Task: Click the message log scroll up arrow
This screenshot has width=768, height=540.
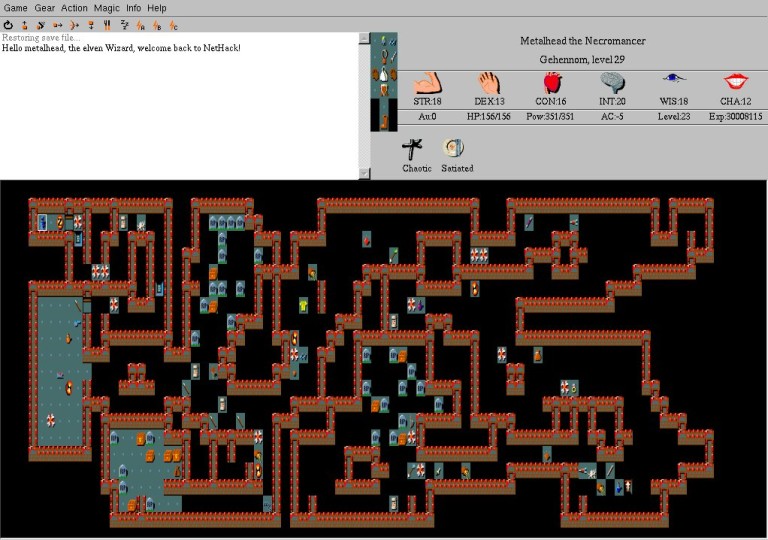Action: point(363,38)
